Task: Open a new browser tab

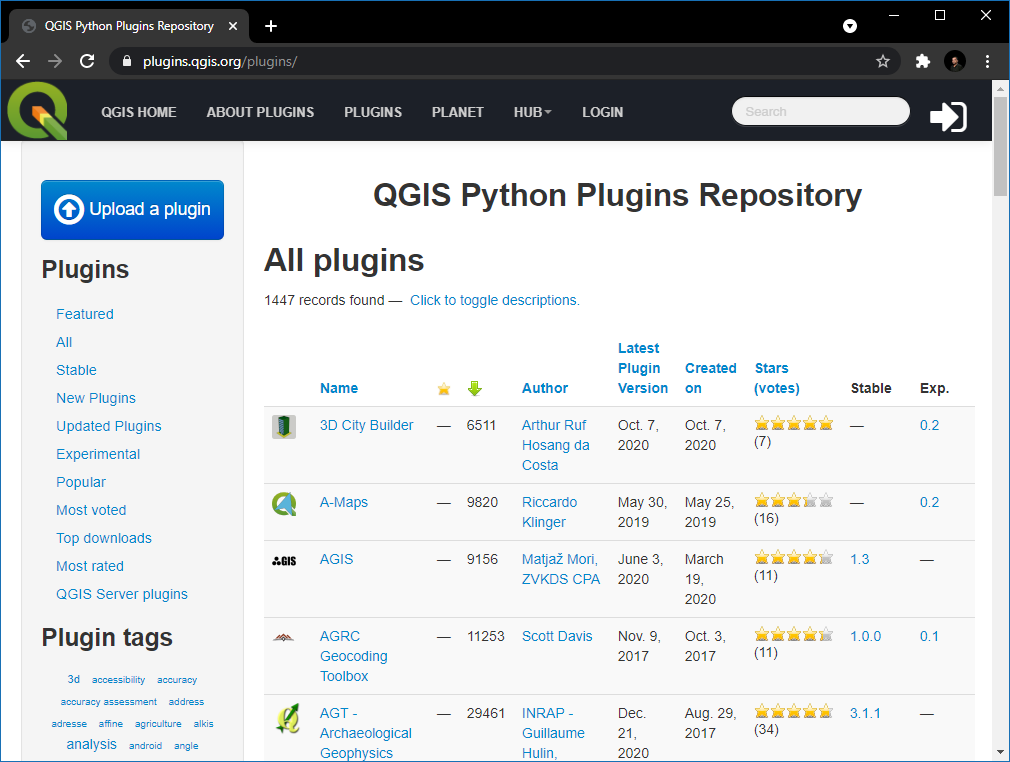Action: point(271,26)
